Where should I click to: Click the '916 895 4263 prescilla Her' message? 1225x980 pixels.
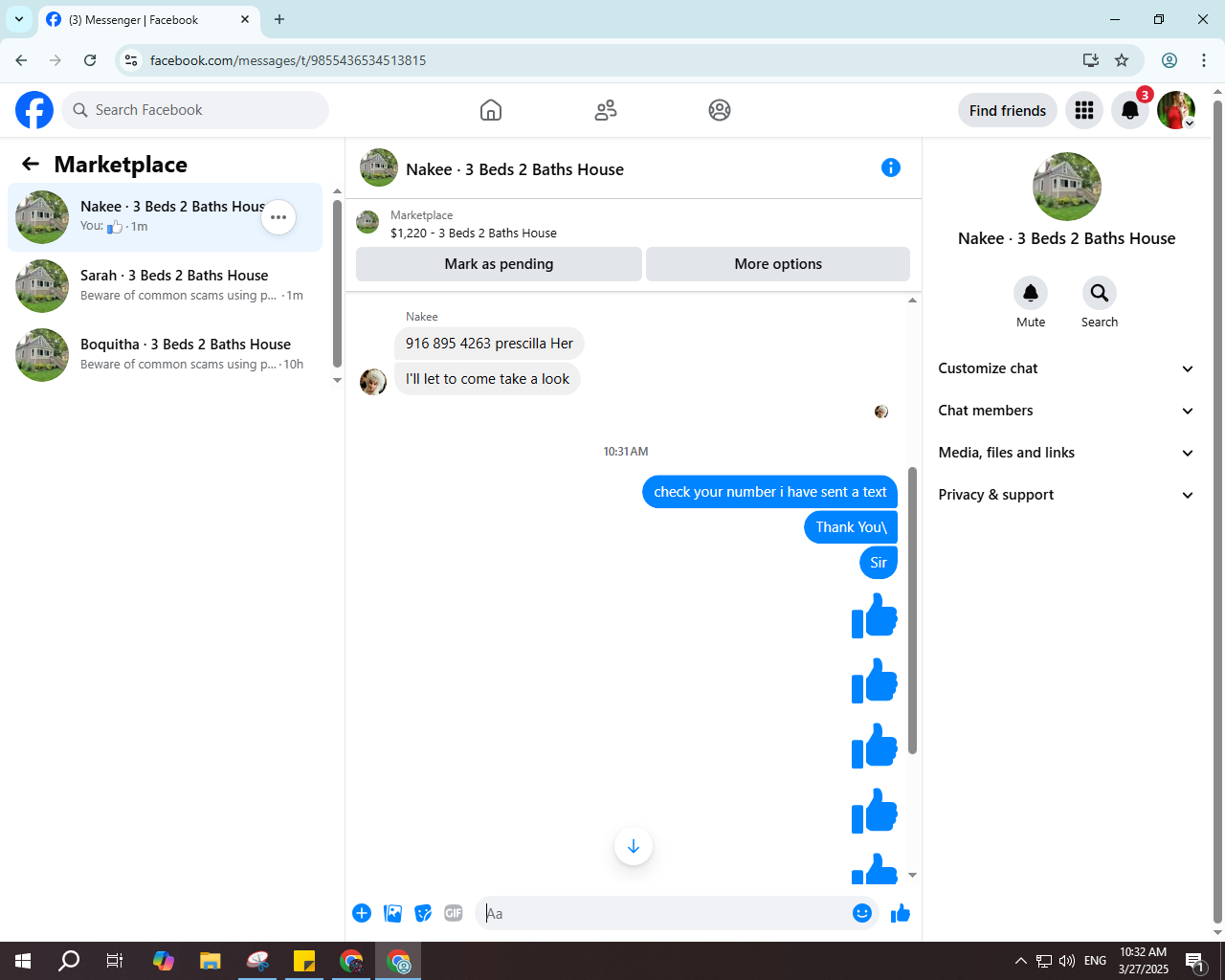click(489, 344)
